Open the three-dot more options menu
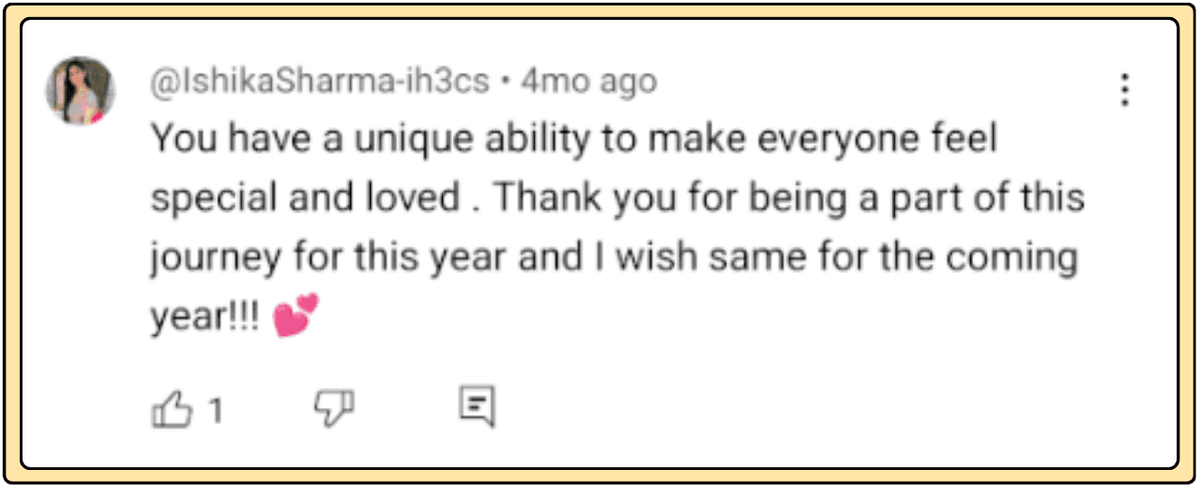Screen dimensions: 1200x488 pos(1125,90)
